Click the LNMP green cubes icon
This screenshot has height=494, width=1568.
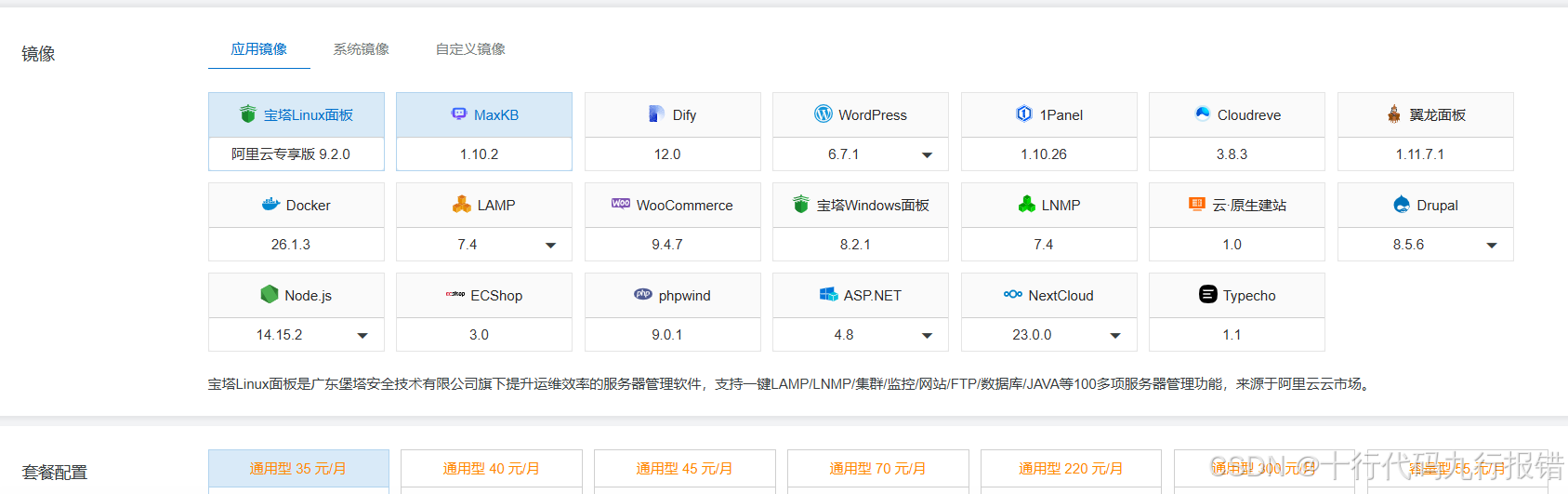point(1027,204)
